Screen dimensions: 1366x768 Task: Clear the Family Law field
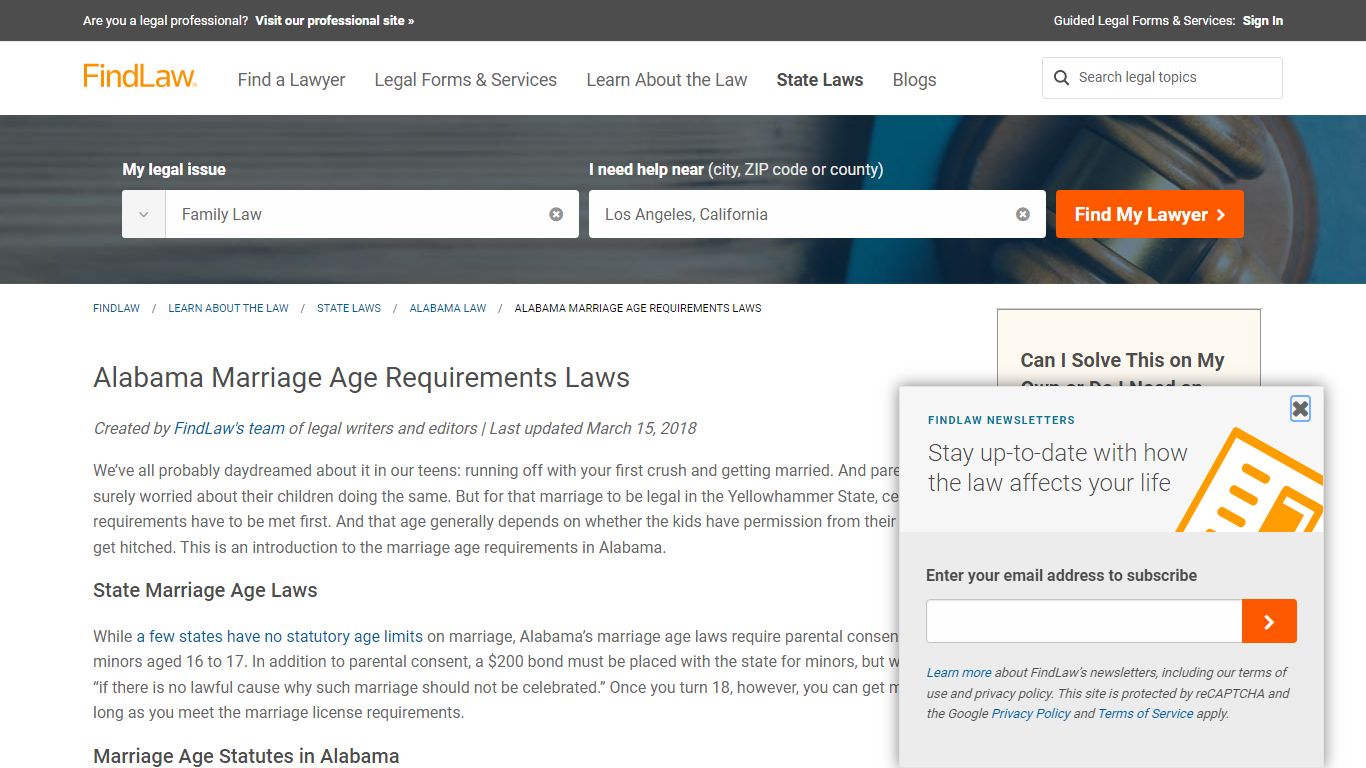tap(556, 214)
